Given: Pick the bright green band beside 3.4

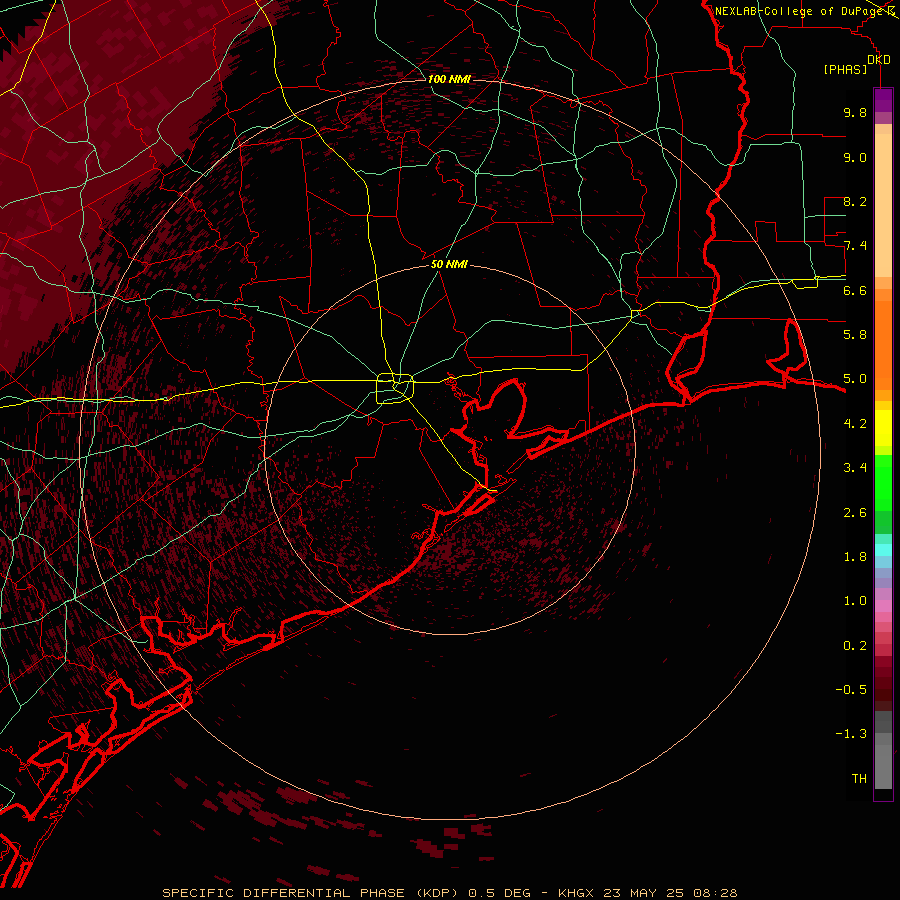Looking at the screenshot, I should [883, 482].
